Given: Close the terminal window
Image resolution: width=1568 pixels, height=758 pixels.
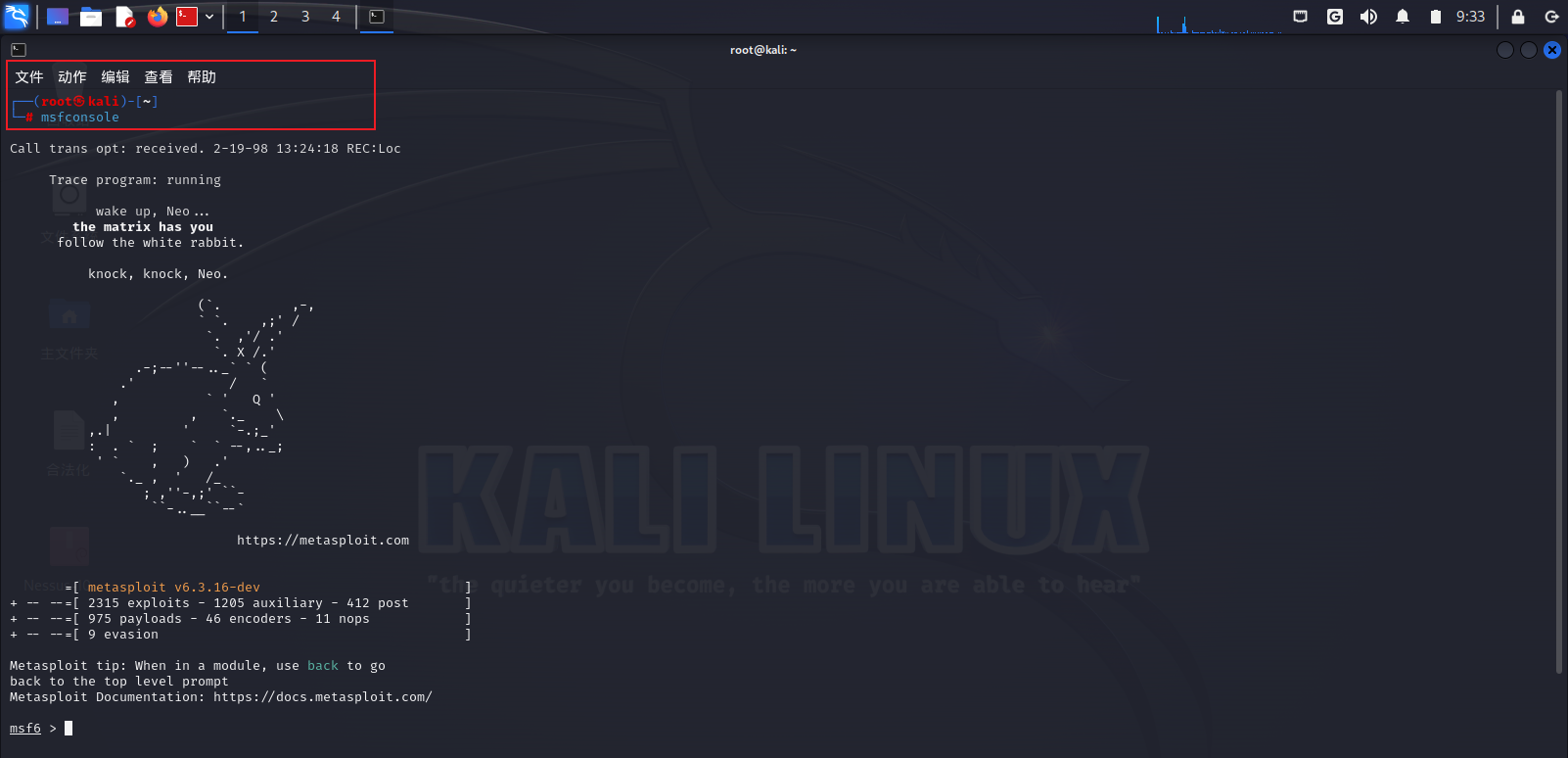Looking at the screenshot, I should (1552, 50).
